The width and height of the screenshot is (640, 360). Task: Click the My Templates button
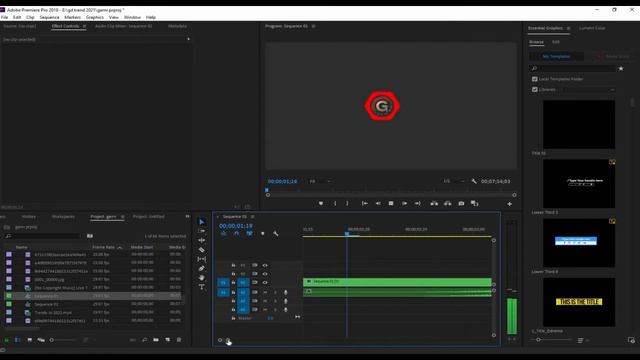(556, 56)
